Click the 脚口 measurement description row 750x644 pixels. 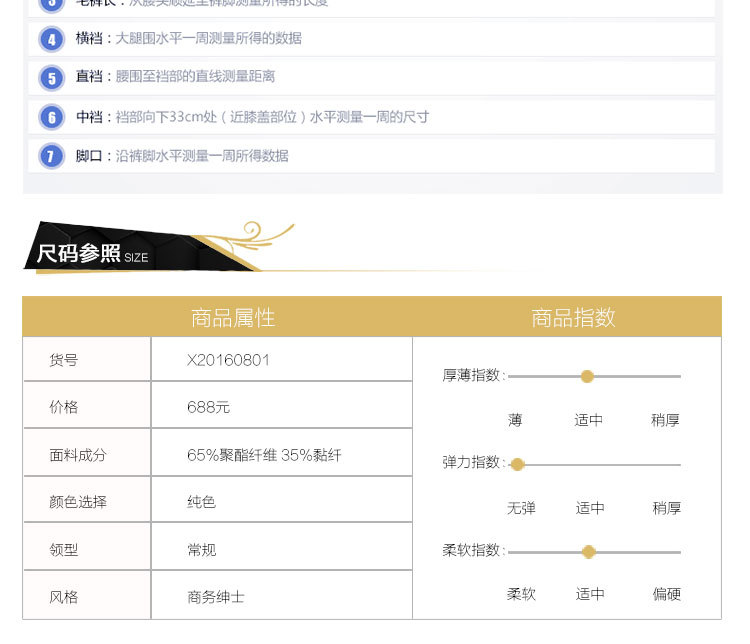pos(372,156)
